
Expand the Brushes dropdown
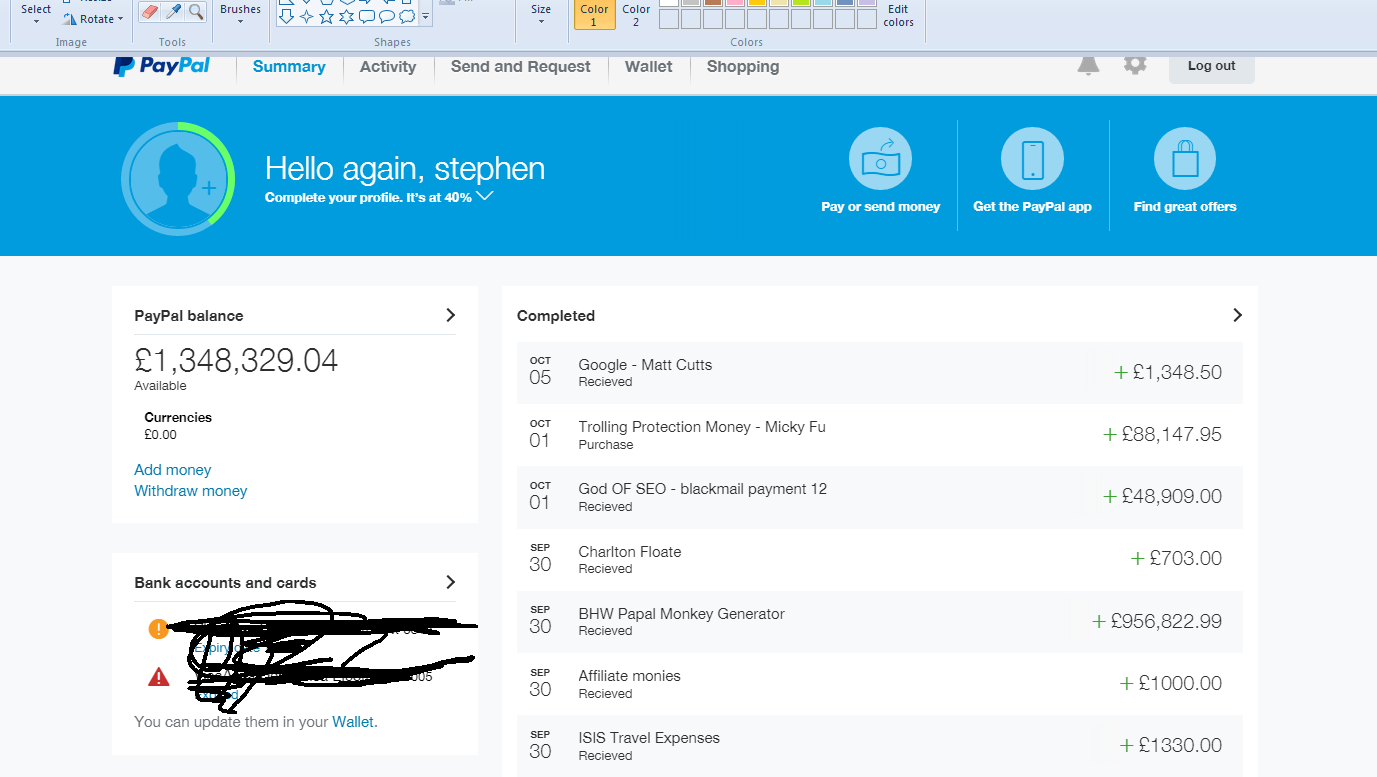click(x=240, y=12)
